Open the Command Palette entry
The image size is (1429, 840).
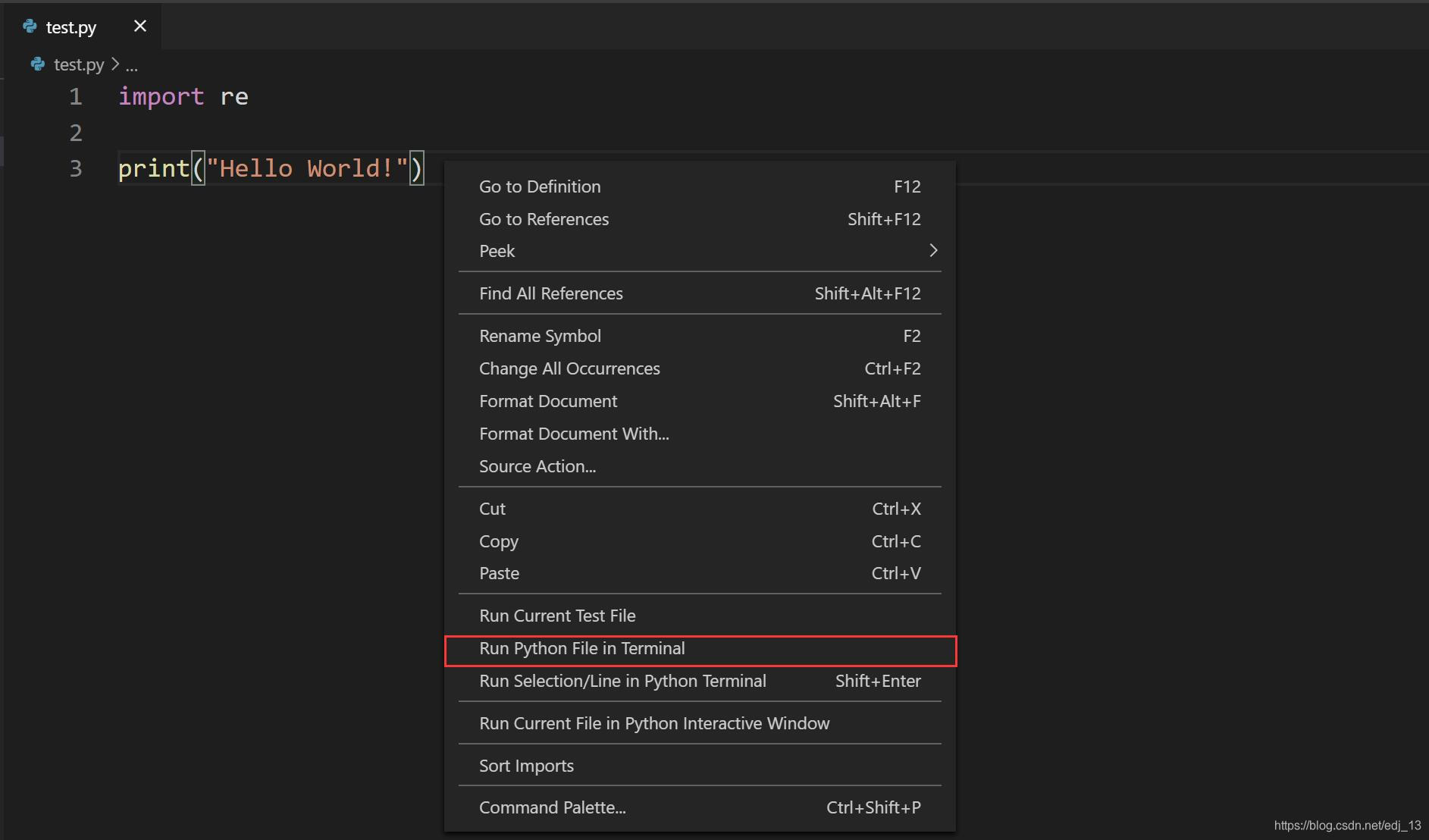(552, 807)
